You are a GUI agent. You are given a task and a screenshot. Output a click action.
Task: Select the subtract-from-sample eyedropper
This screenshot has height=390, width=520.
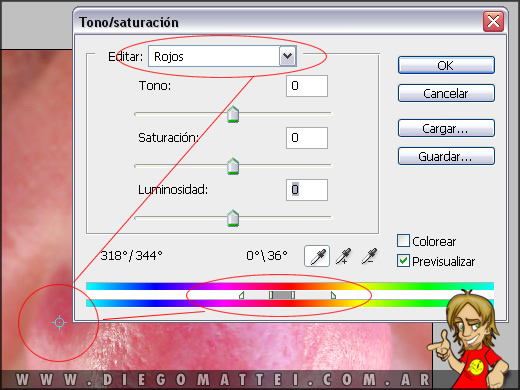pyautogui.click(x=369, y=256)
